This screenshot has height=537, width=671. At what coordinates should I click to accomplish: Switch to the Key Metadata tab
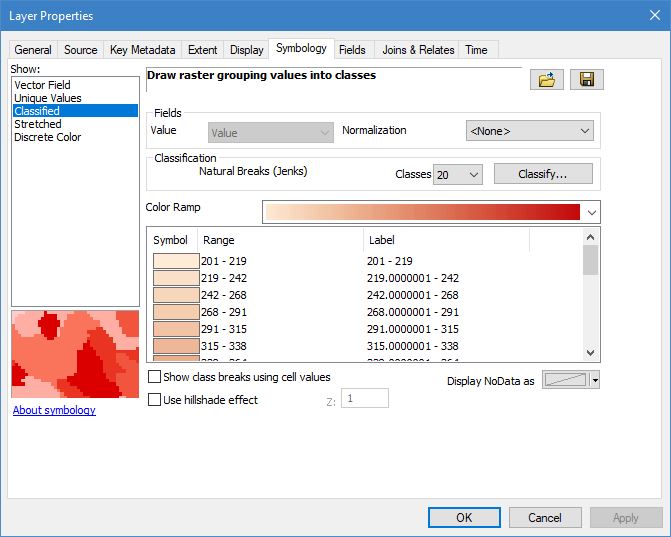point(142,50)
